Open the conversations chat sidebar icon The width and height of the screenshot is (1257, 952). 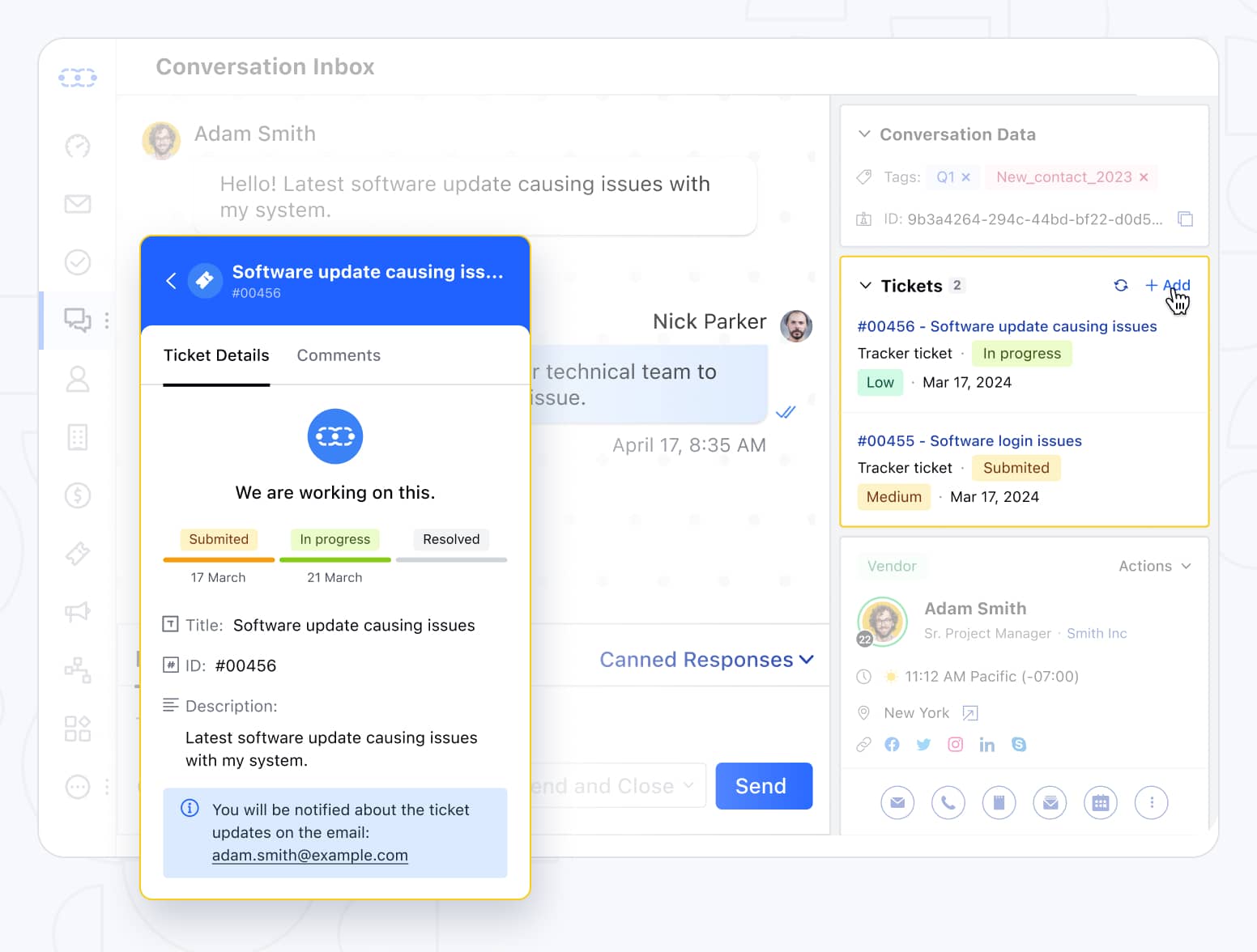(x=78, y=321)
